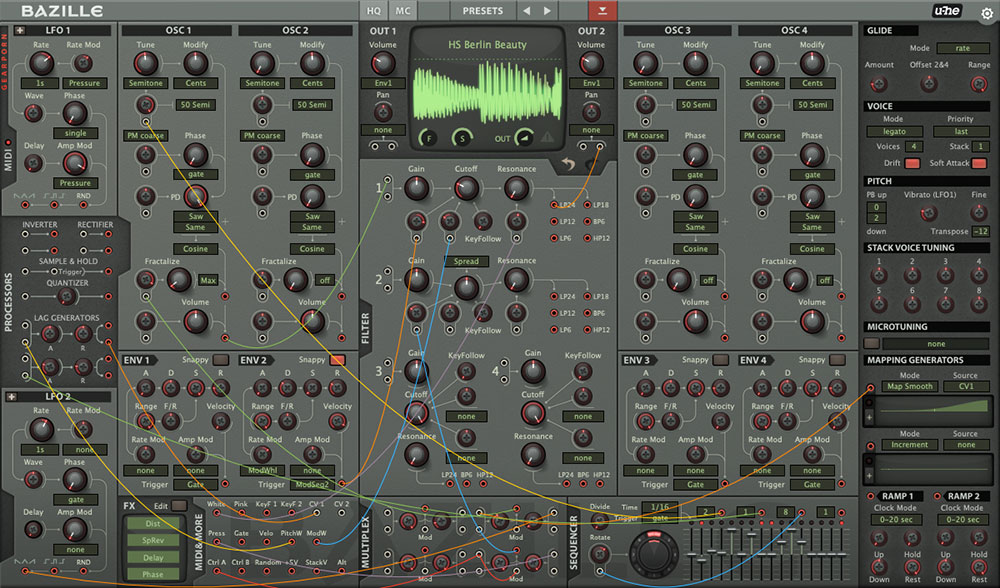Disable the voice Drift switch
The height and width of the screenshot is (588, 1000).
tap(912, 163)
